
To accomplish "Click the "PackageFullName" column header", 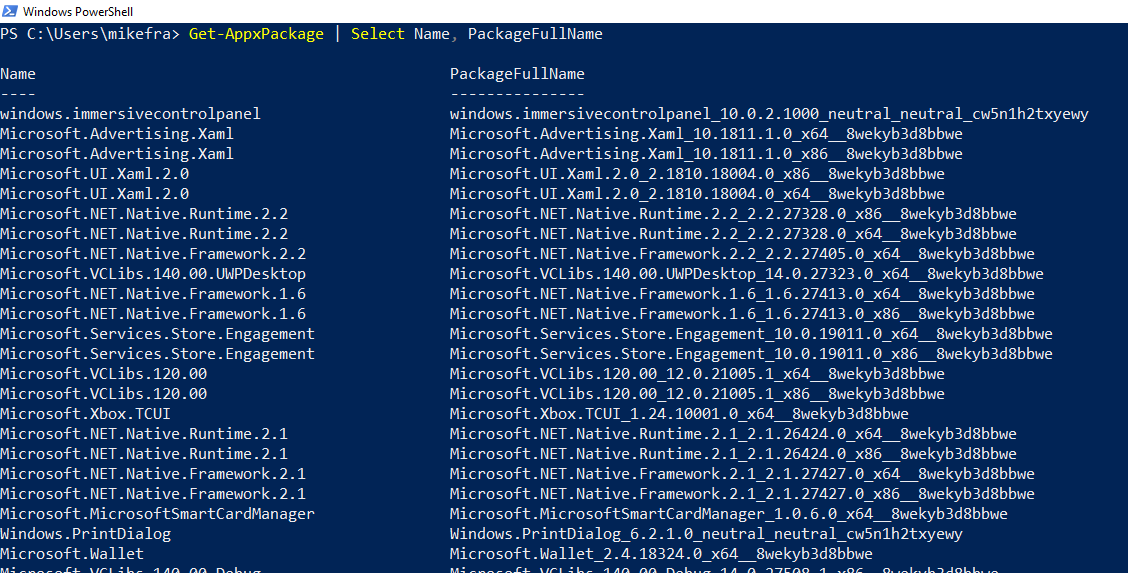I will pyautogui.click(x=517, y=73).
